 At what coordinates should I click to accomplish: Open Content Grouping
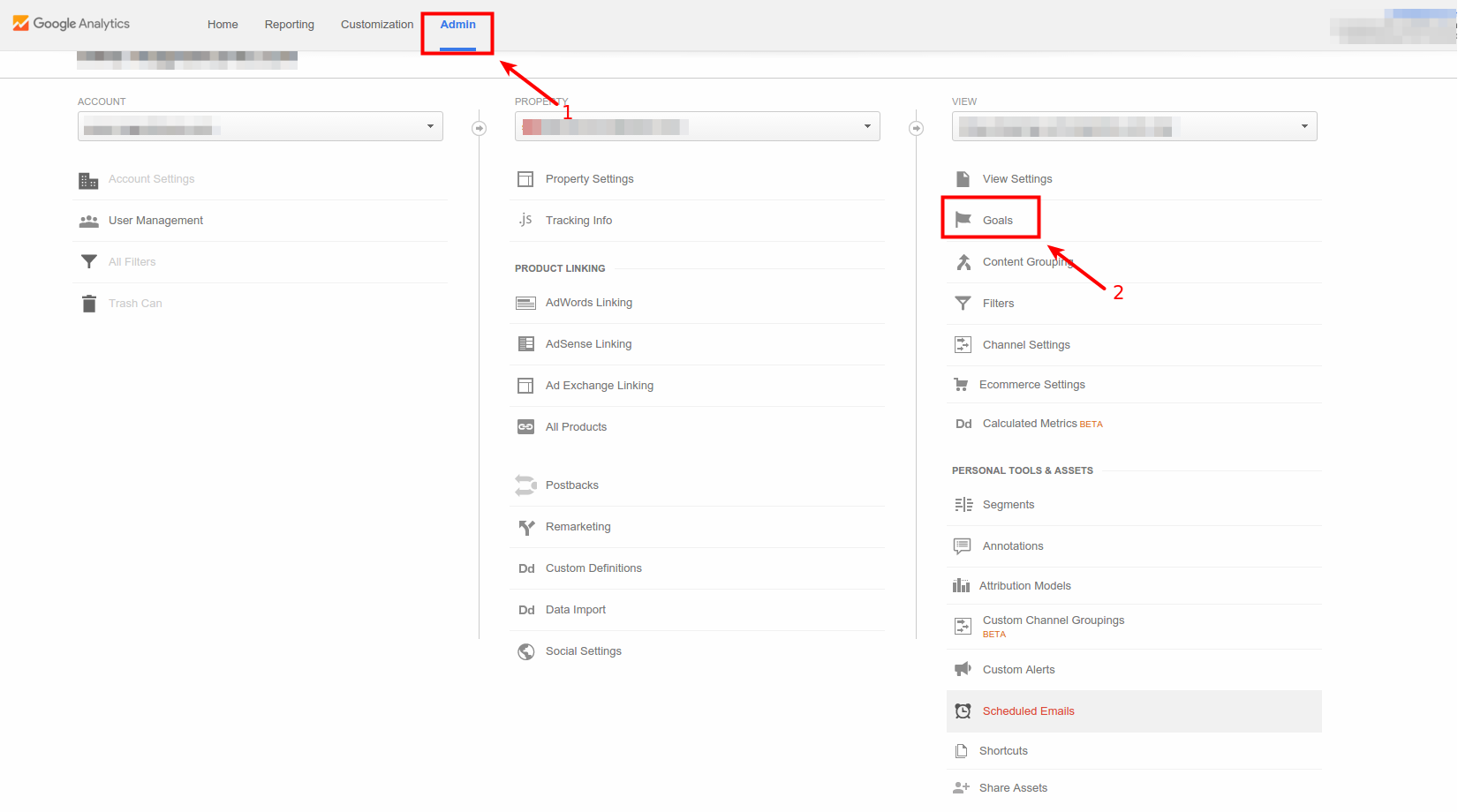pyautogui.click(x=1028, y=262)
